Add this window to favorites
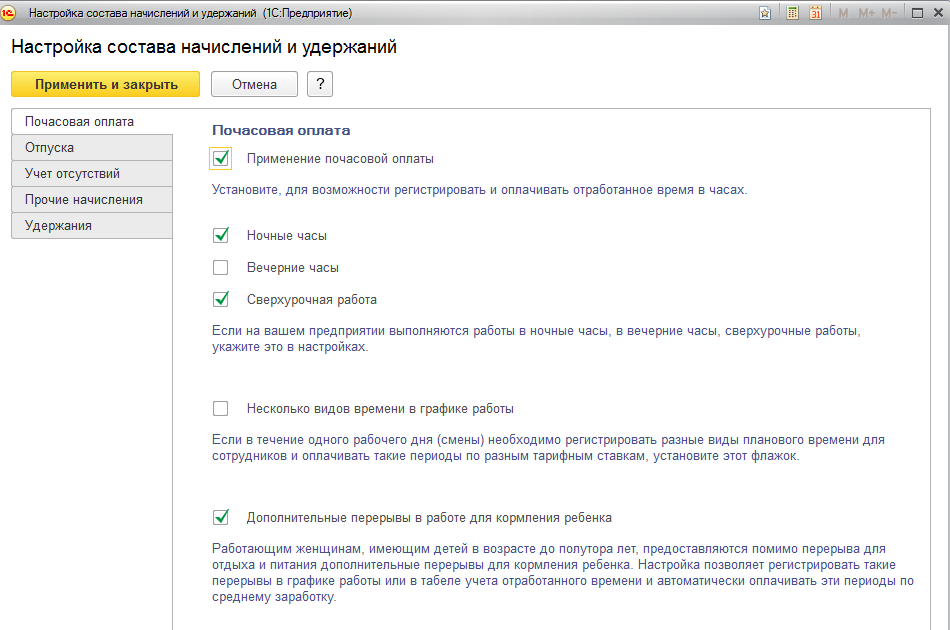Image resolution: width=950 pixels, height=630 pixels. pyautogui.click(x=765, y=13)
